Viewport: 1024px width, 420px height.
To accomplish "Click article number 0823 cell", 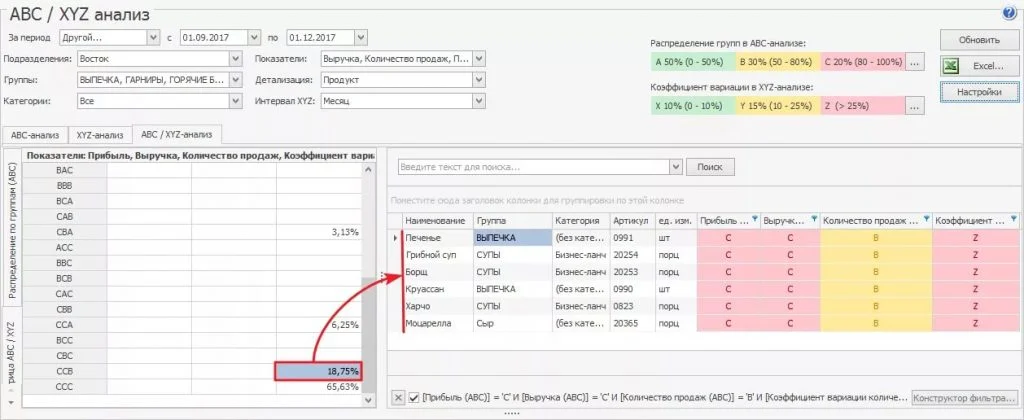I will point(632,306).
